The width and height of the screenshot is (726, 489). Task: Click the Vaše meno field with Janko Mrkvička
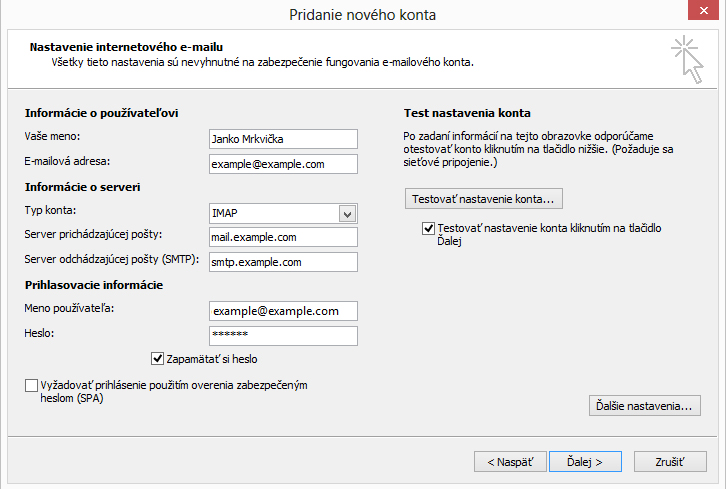click(283, 139)
